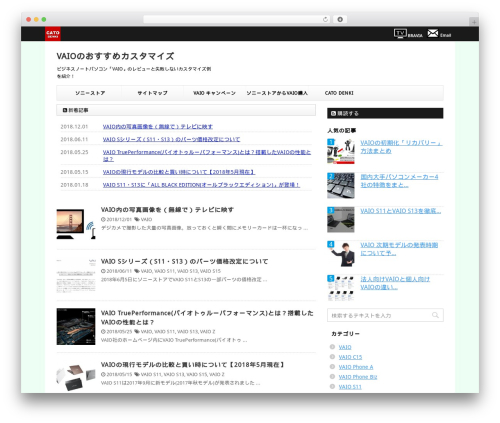The width and height of the screenshot is (500, 423).
Task: Open popular article 1 リカバリー link
Action: click(401, 147)
